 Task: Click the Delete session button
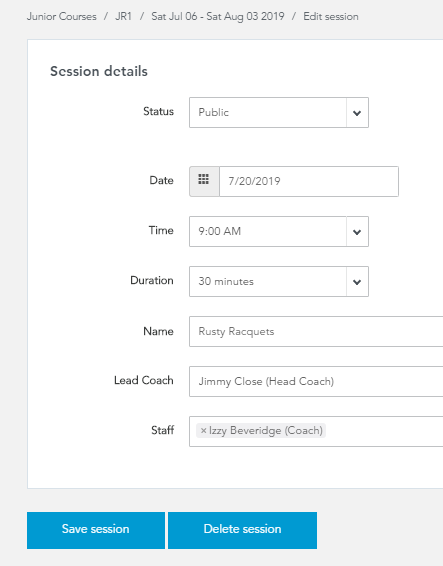pos(242,530)
